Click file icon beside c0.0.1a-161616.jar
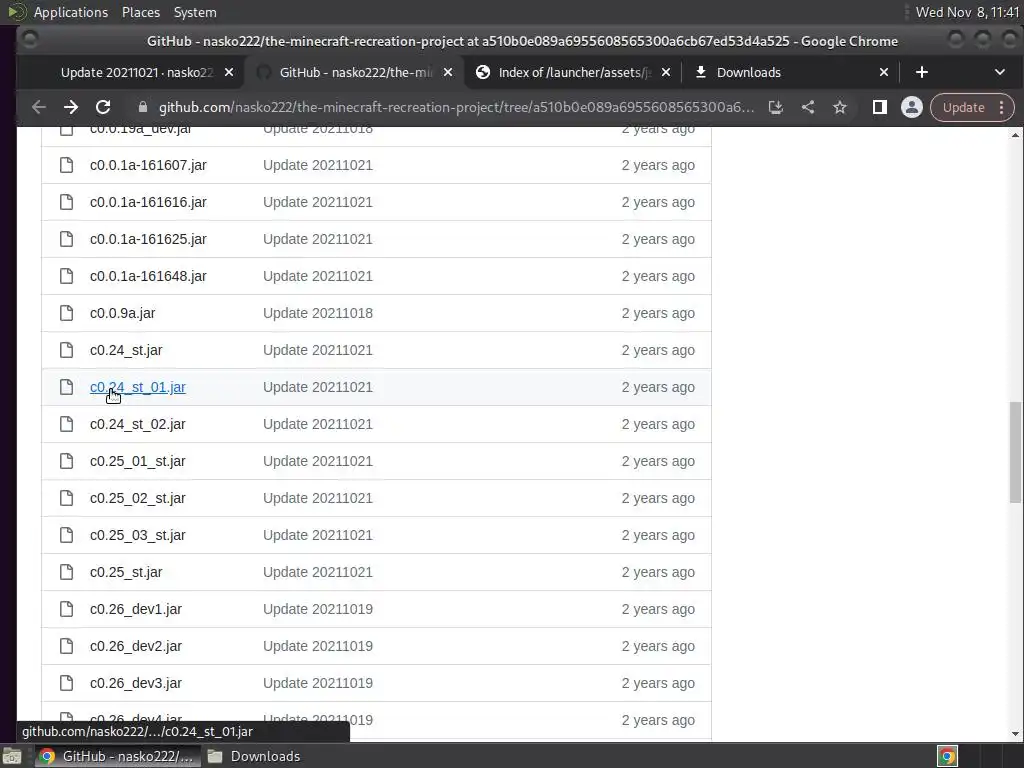This screenshot has height=768, width=1024. 67,202
